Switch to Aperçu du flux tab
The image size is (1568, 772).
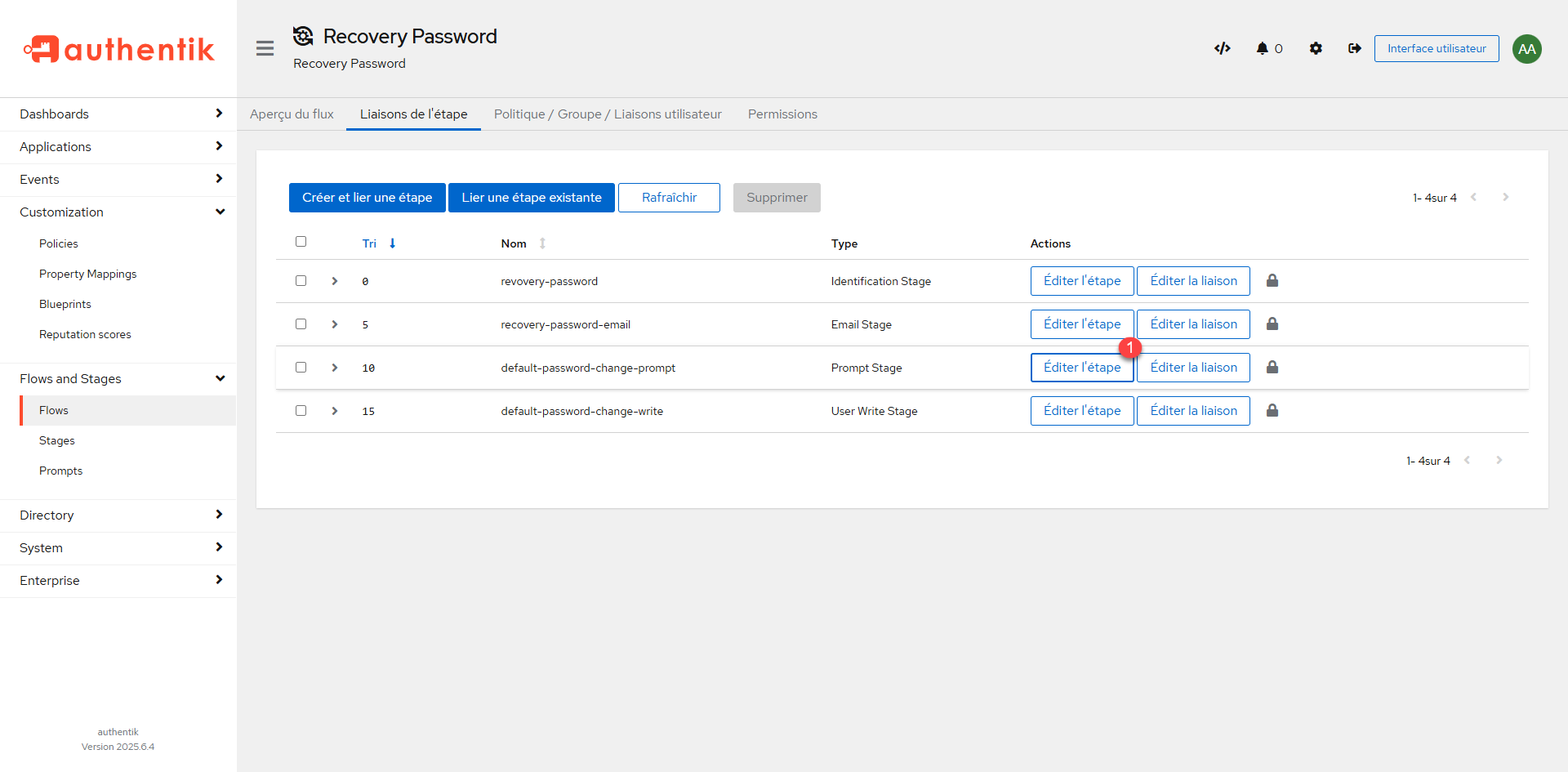pyautogui.click(x=292, y=114)
